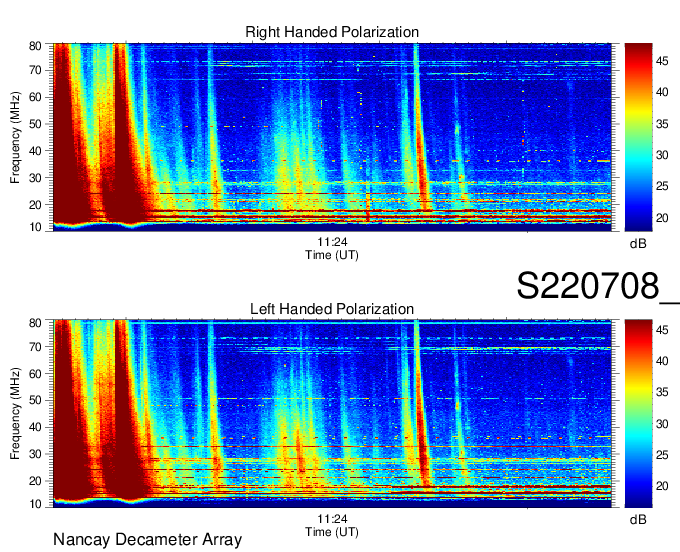Viewport: 680px width, 552px height.
Task: Click the Frequency (MHz) axis label, upper plot
Action: tap(15, 137)
